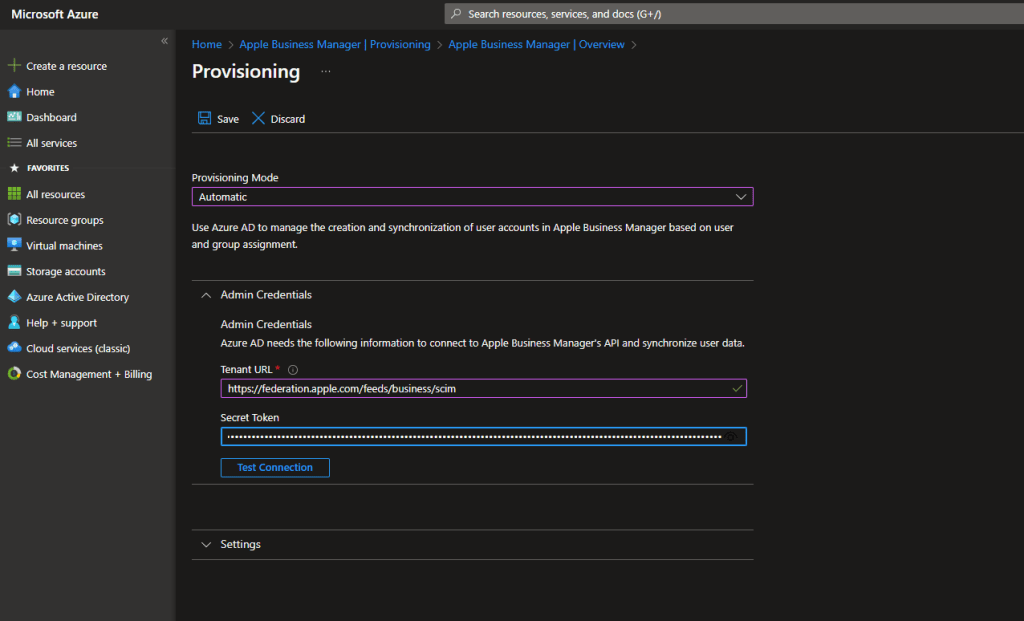Click the Virtual machines monitor icon
Viewport: 1024px width, 621px height.
pos(14,246)
